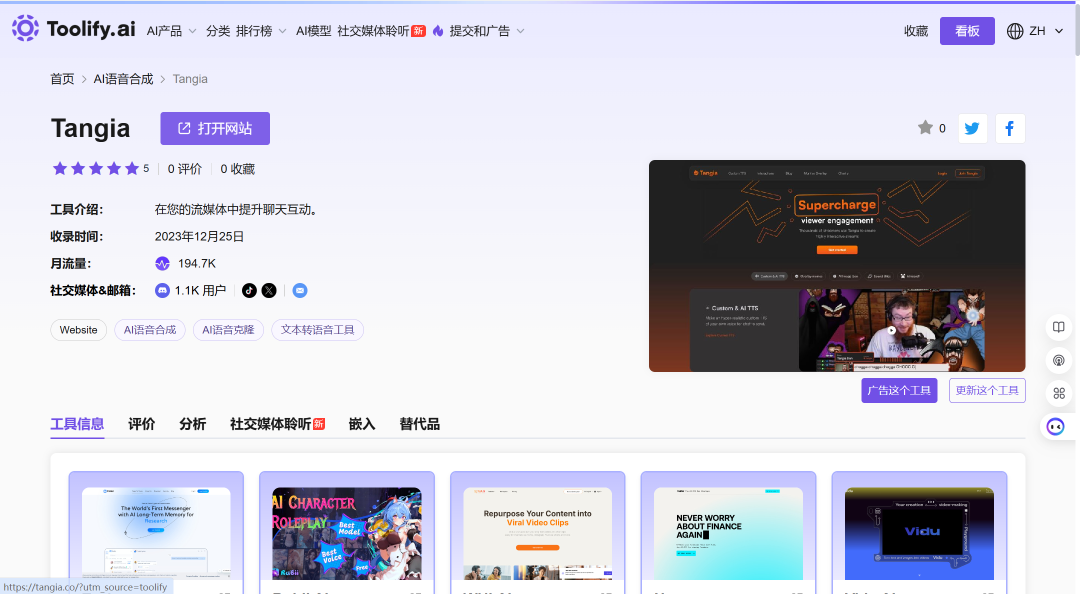Switch to the 替代品 tab
Viewport: 1080px width, 594px height.
419,424
